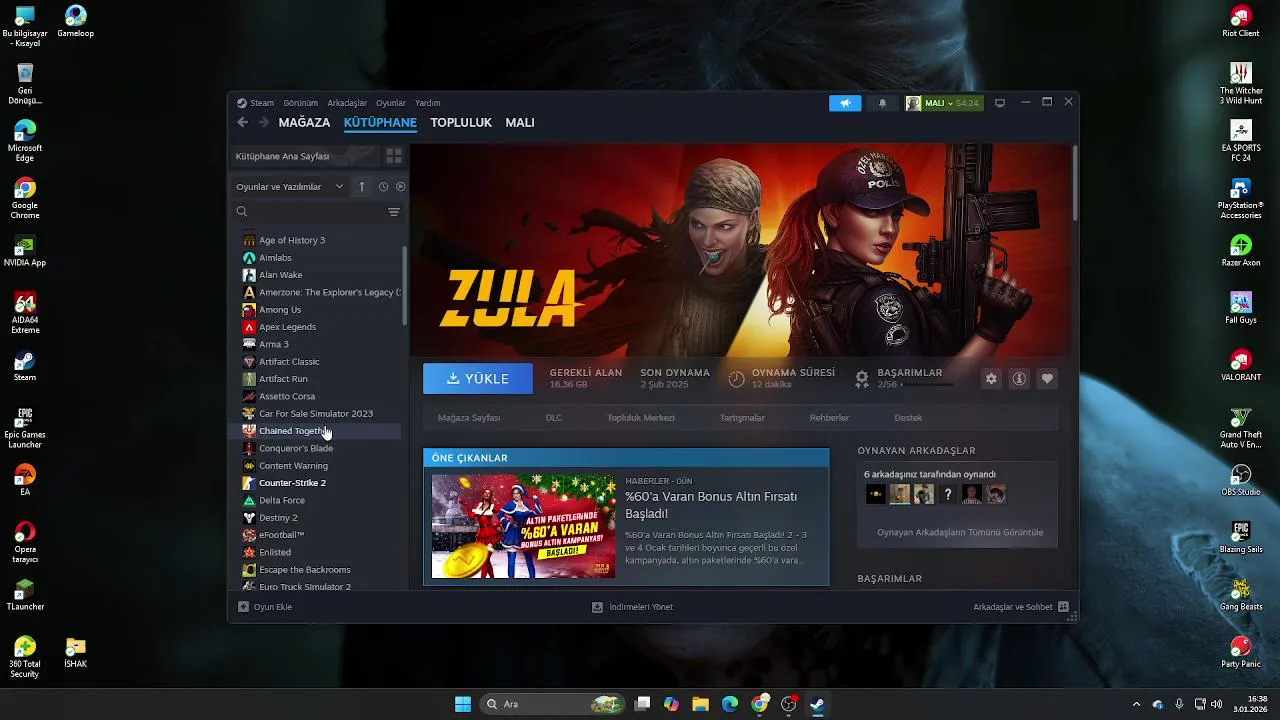
Task: Click Zula achievements progress bar
Action: [x=927, y=384]
